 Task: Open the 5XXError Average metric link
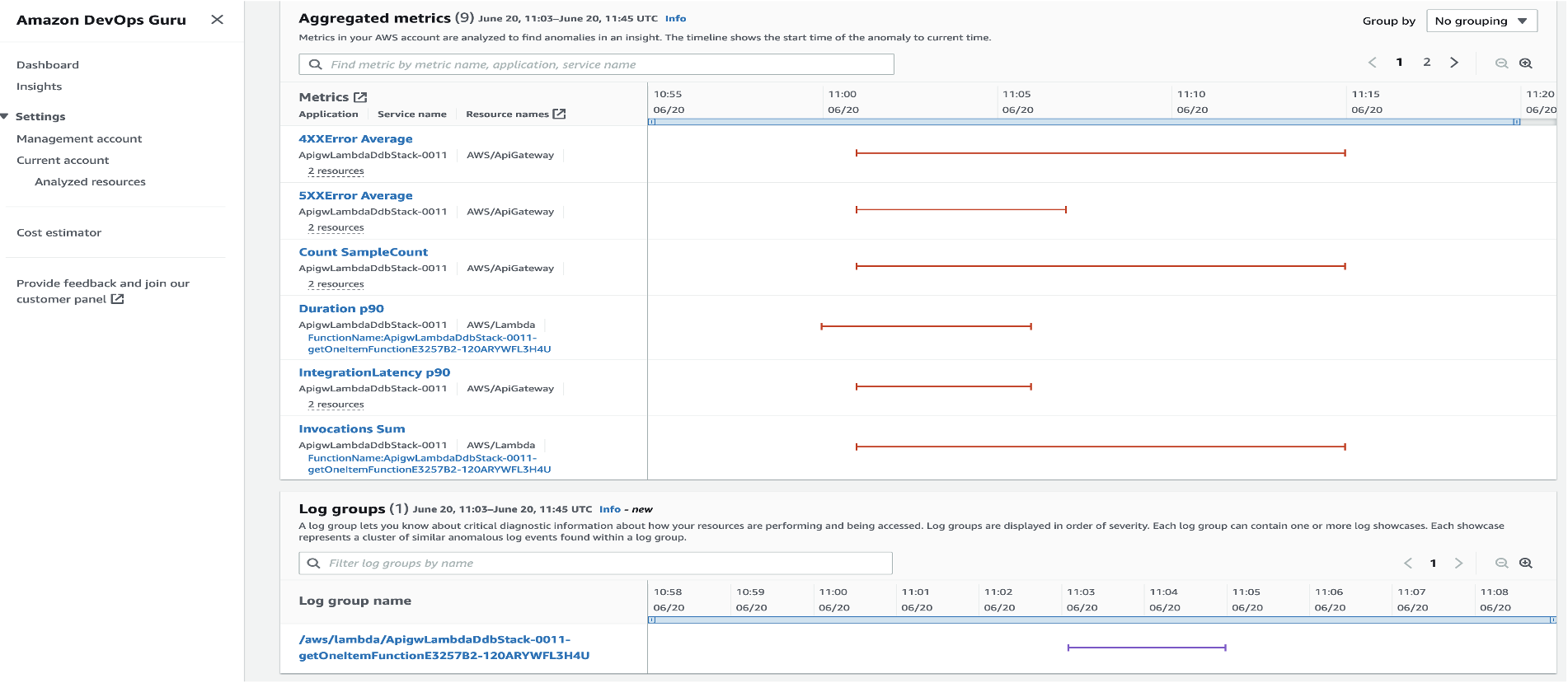pyautogui.click(x=355, y=196)
